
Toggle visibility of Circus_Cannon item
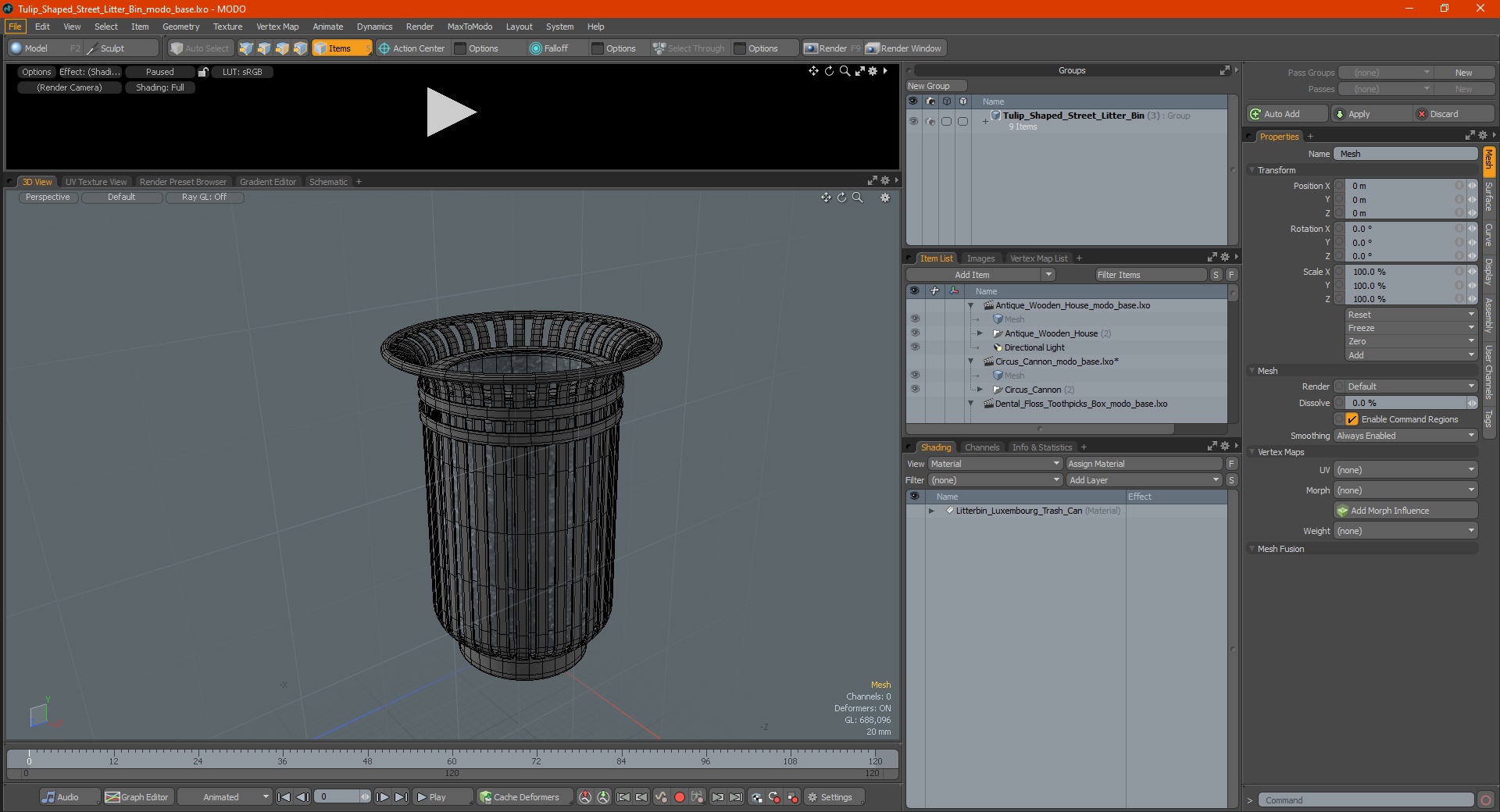915,390
